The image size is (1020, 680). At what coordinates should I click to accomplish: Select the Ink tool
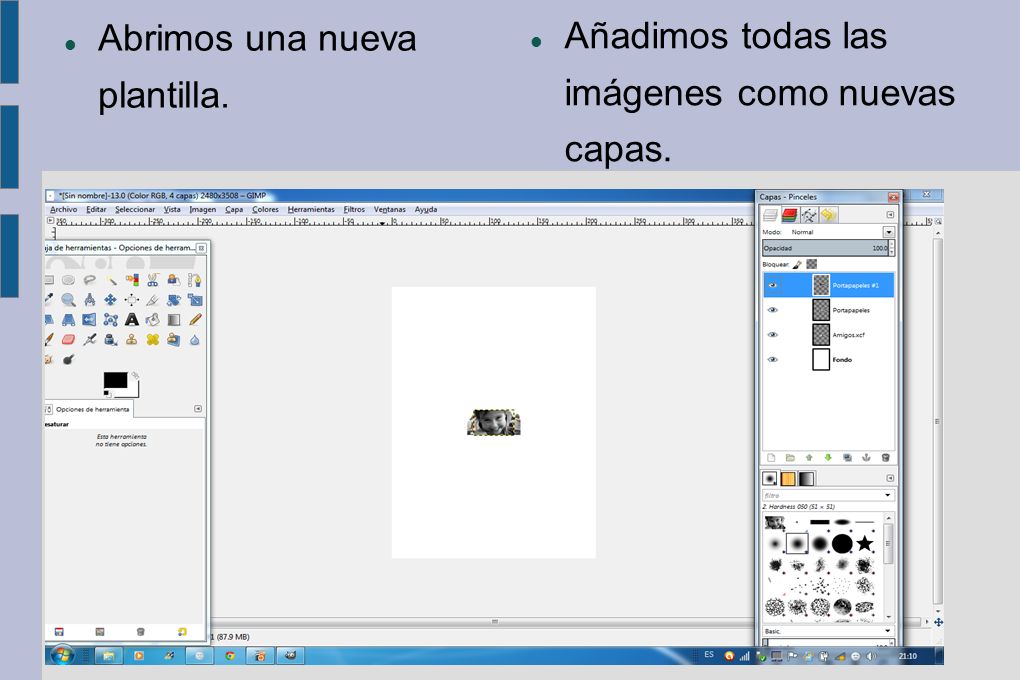[x=111, y=340]
